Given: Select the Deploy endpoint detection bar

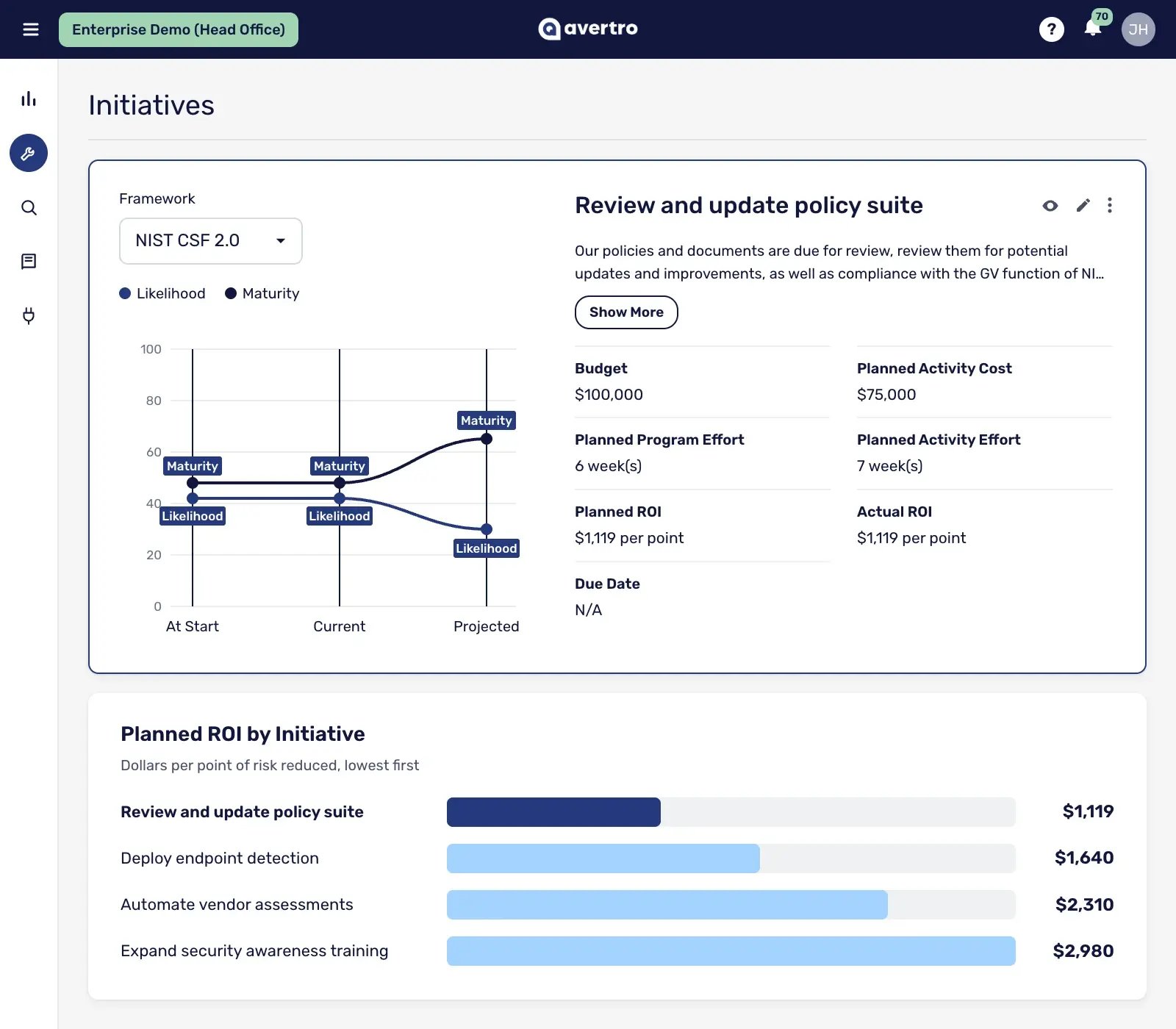Looking at the screenshot, I should coord(603,858).
